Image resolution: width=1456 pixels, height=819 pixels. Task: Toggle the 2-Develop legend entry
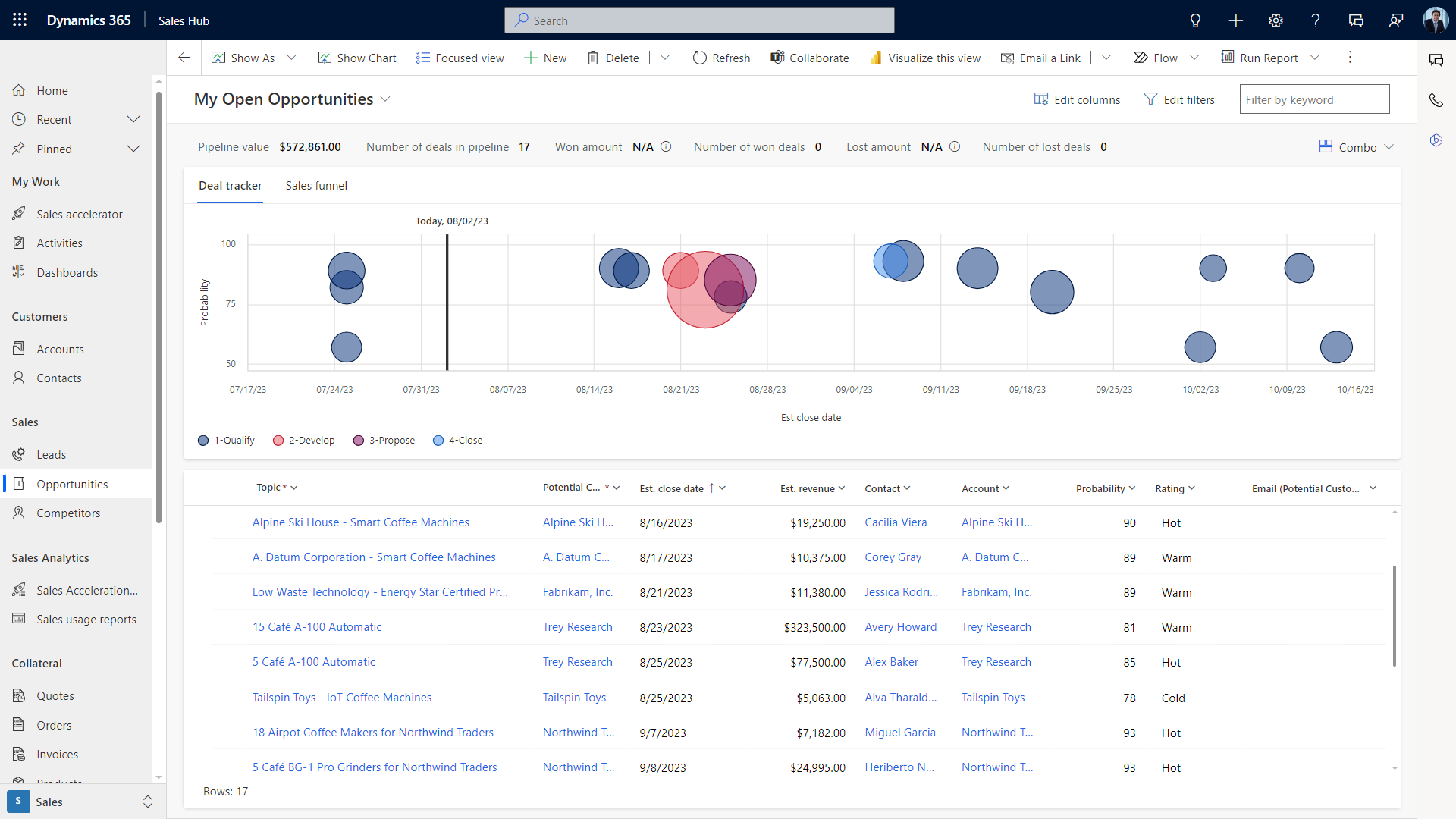click(x=303, y=440)
